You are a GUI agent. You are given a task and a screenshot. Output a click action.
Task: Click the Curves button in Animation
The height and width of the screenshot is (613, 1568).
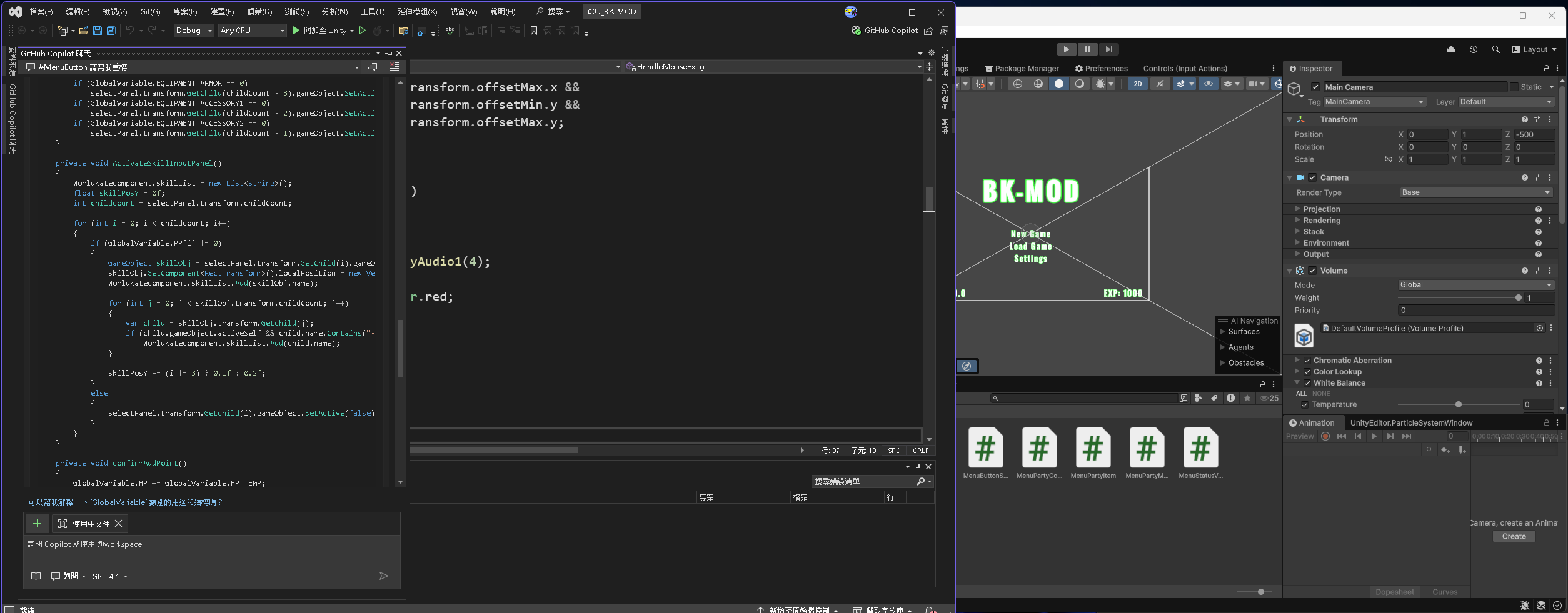(x=1445, y=592)
